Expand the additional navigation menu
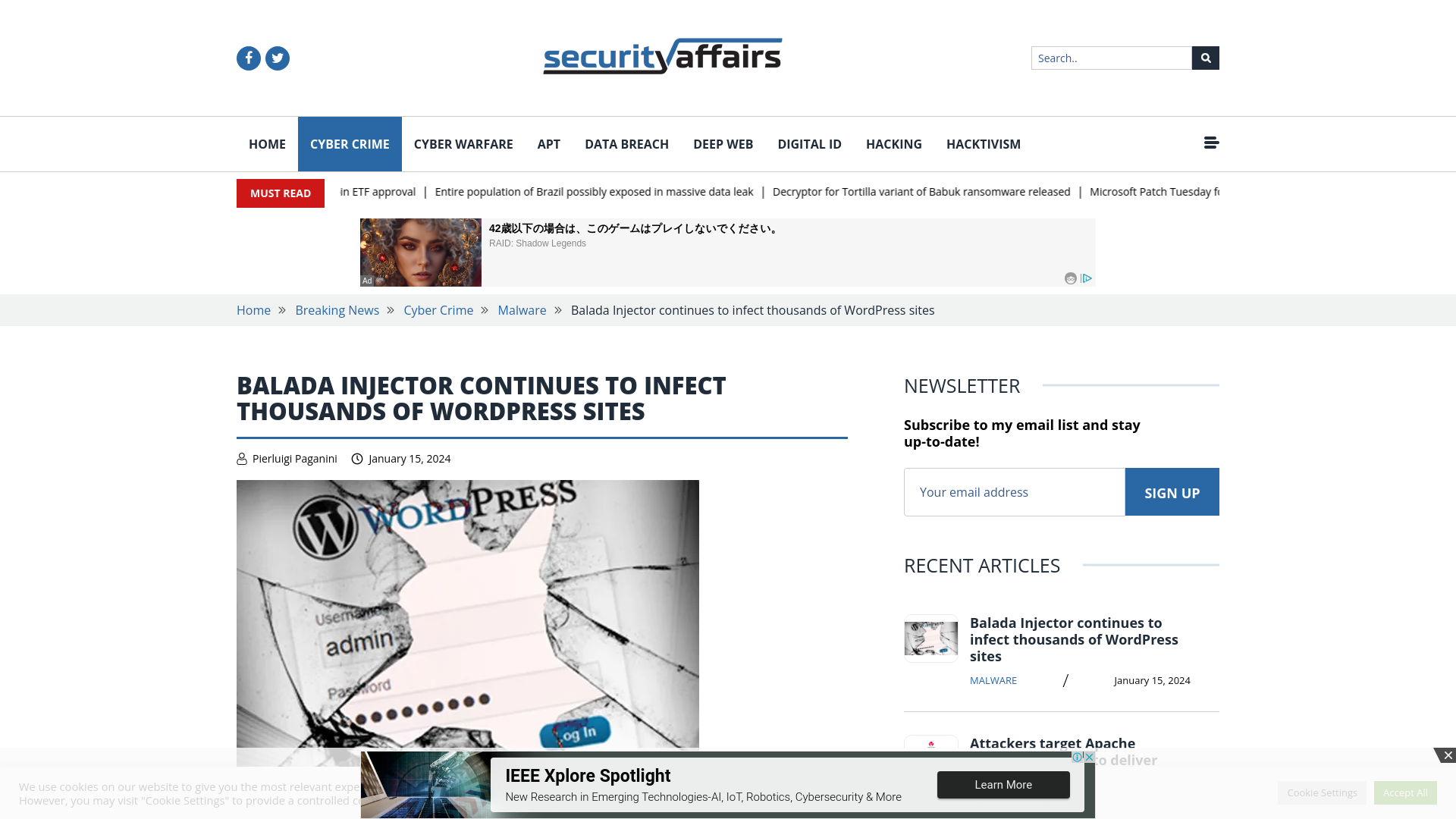 1211,142
